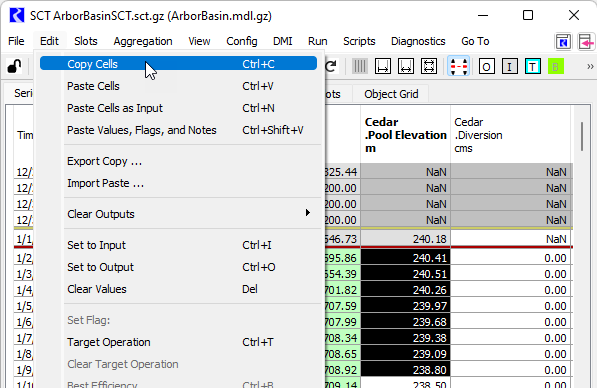This screenshot has width=597, height=388.
Task: Expand the toolbar overflow chevron
Action: click(x=590, y=67)
